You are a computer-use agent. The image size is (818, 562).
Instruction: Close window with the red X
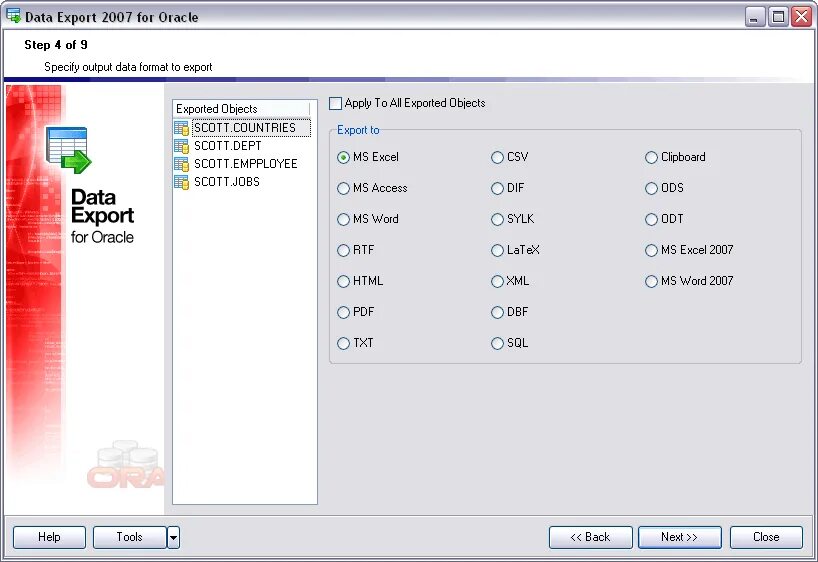pyautogui.click(x=801, y=17)
